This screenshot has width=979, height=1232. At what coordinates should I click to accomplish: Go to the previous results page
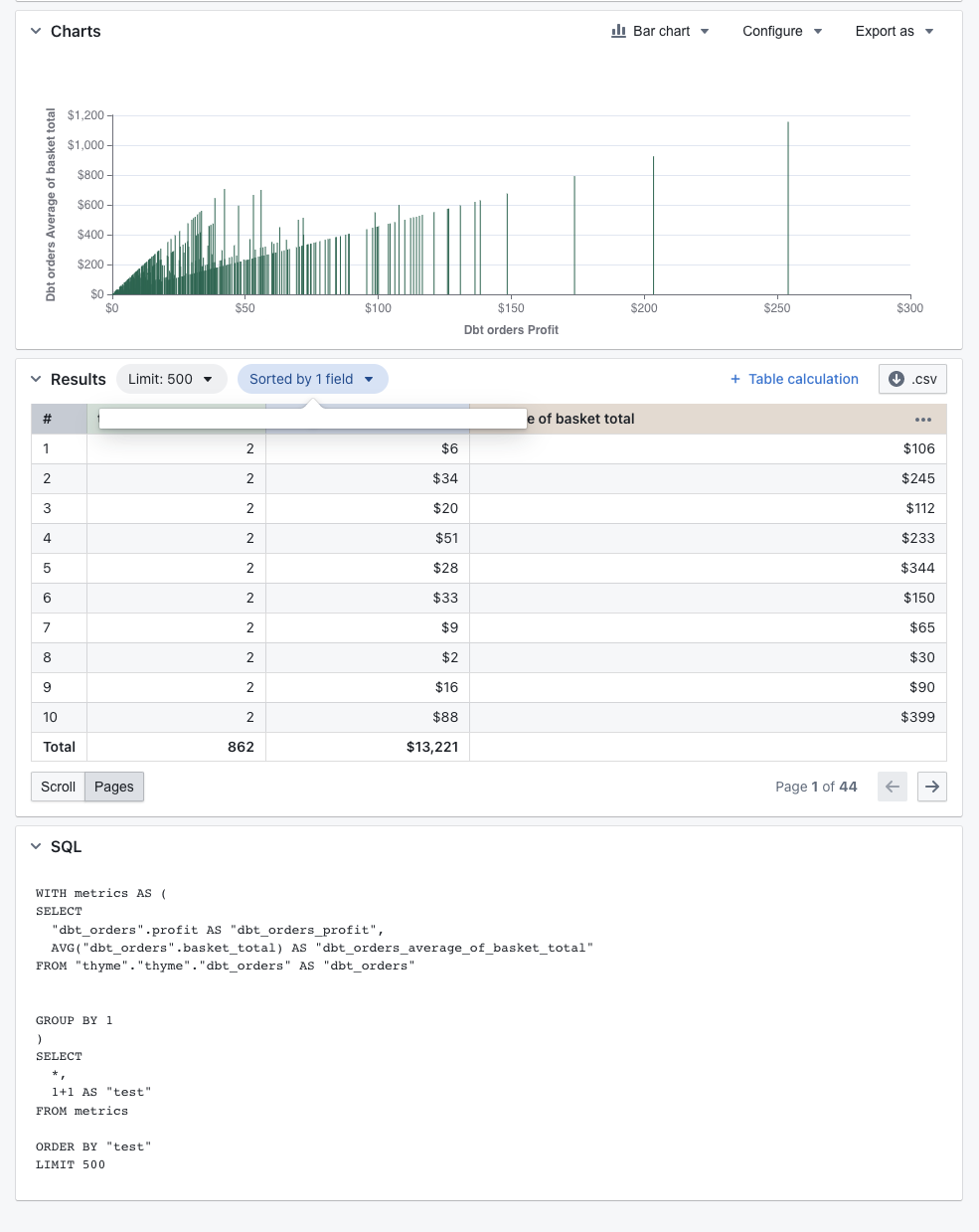[893, 787]
